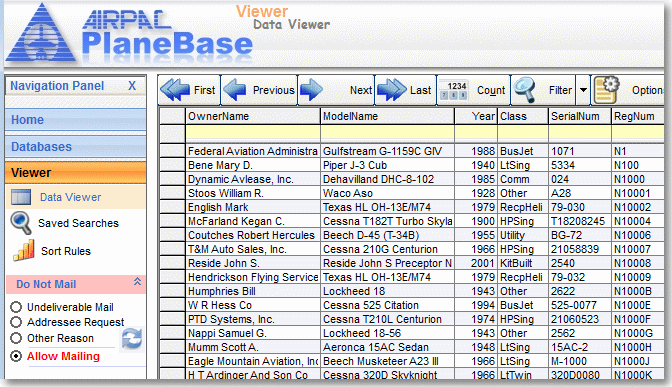Sort by RegNum column header
The width and height of the screenshot is (672, 387).
click(638, 116)
